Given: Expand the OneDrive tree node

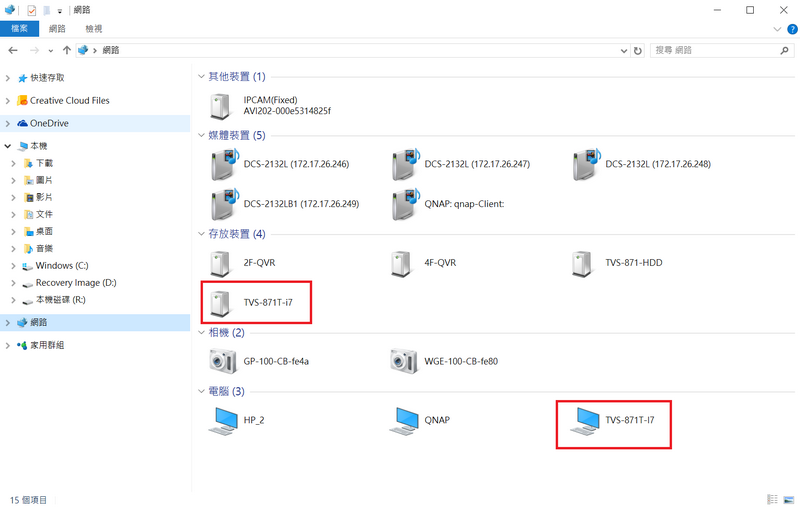Looking at the screenshot, I should (8, 123).
